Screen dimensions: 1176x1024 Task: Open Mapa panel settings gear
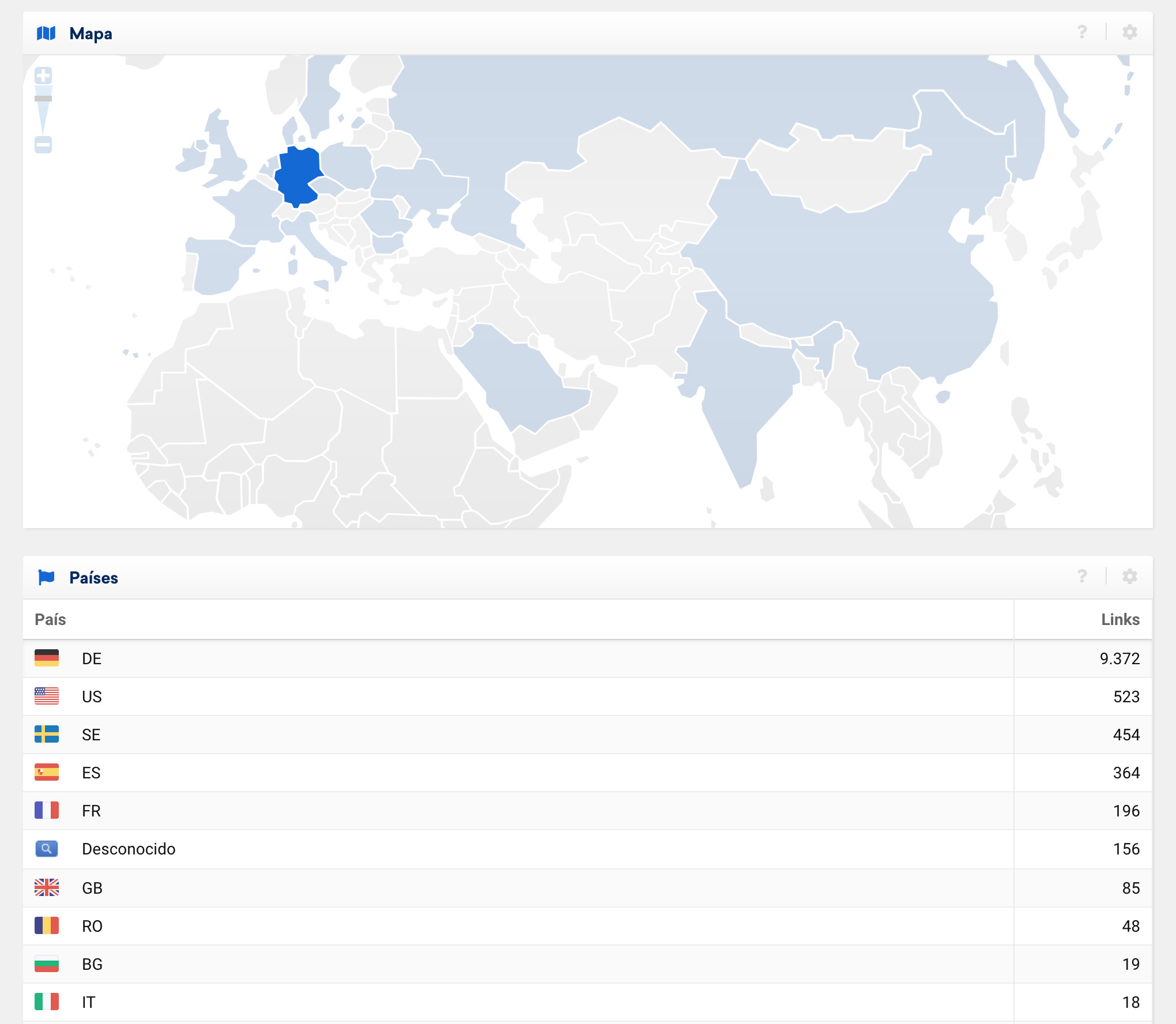click(x=1129, y=32)
